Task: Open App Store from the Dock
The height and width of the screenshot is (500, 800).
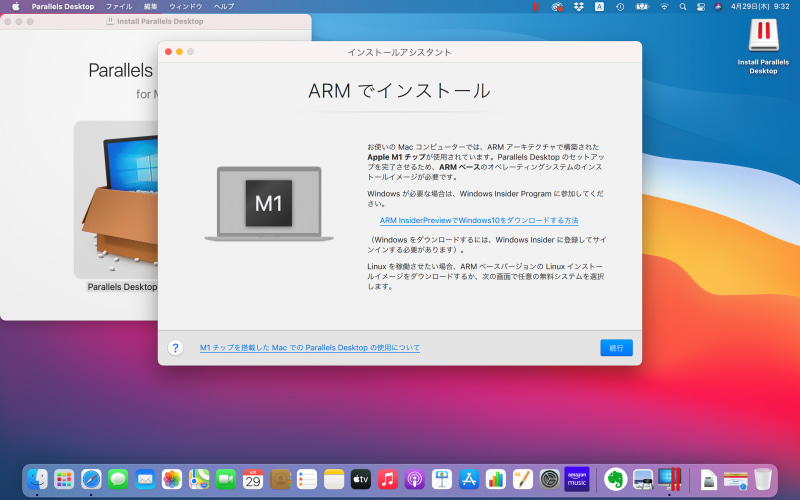Action: coord(469,479)
